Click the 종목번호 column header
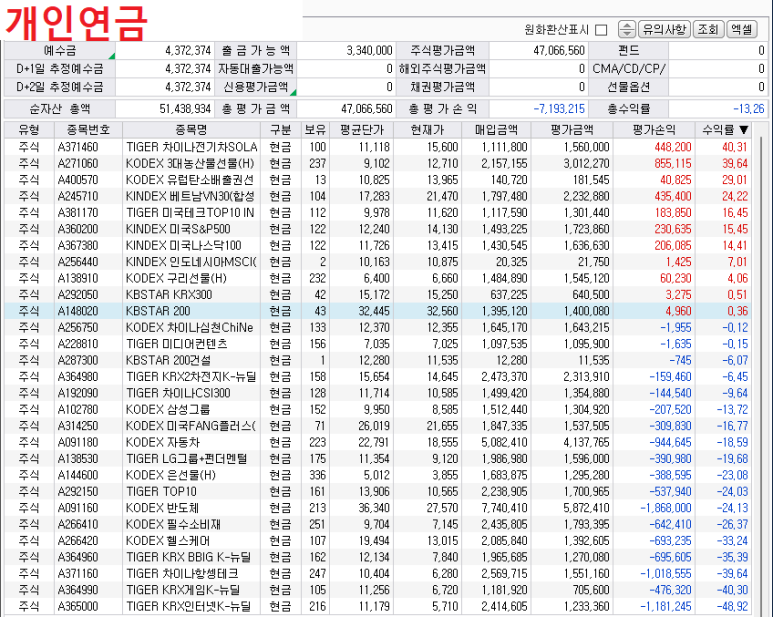The height and width of the screenshot is (617, 773). (x=88, y=130)
